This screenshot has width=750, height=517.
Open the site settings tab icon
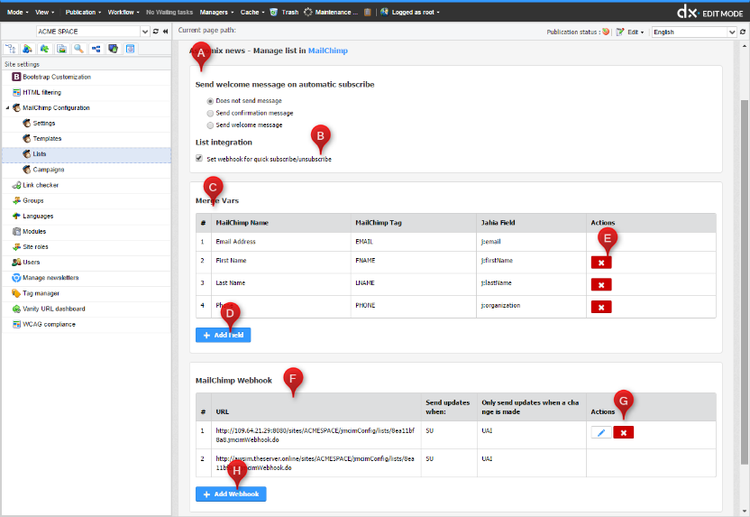tap(130, 49)
